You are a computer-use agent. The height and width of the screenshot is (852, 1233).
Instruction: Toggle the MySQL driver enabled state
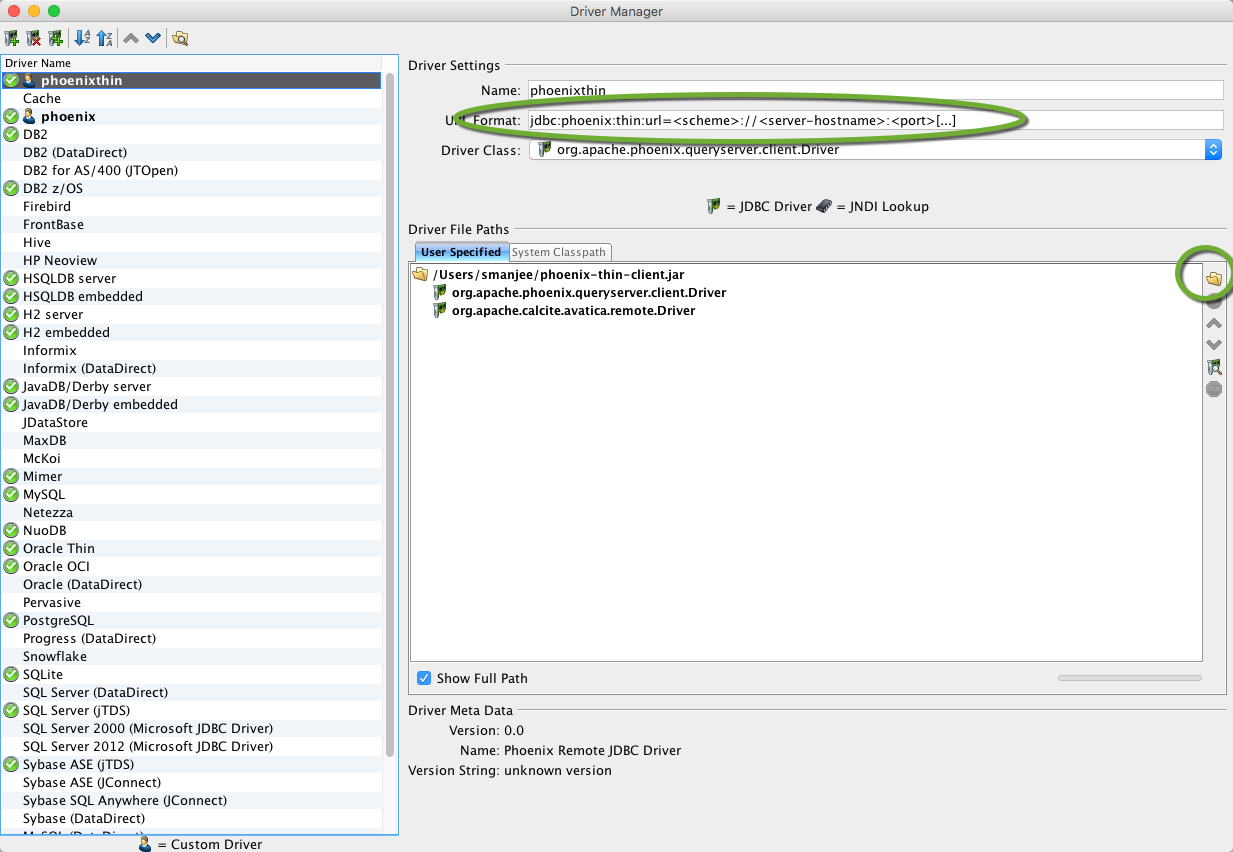coord(10,494)
